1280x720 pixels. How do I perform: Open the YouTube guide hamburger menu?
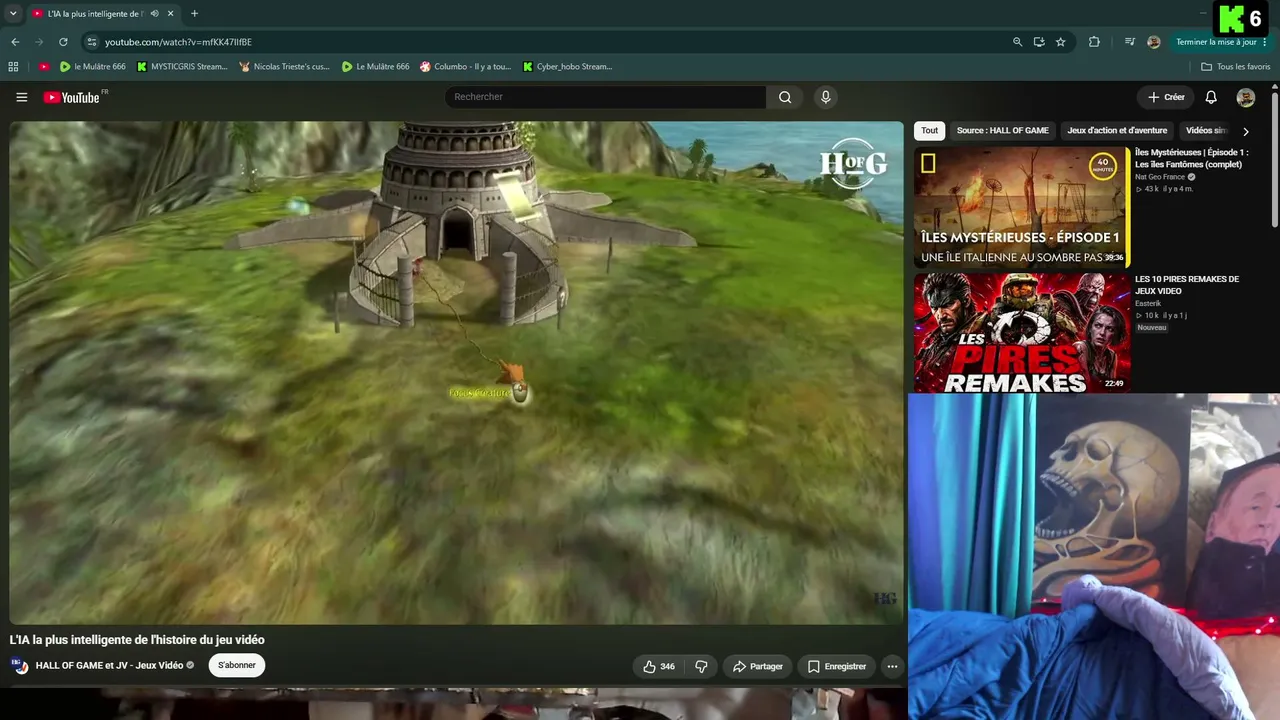21,97
